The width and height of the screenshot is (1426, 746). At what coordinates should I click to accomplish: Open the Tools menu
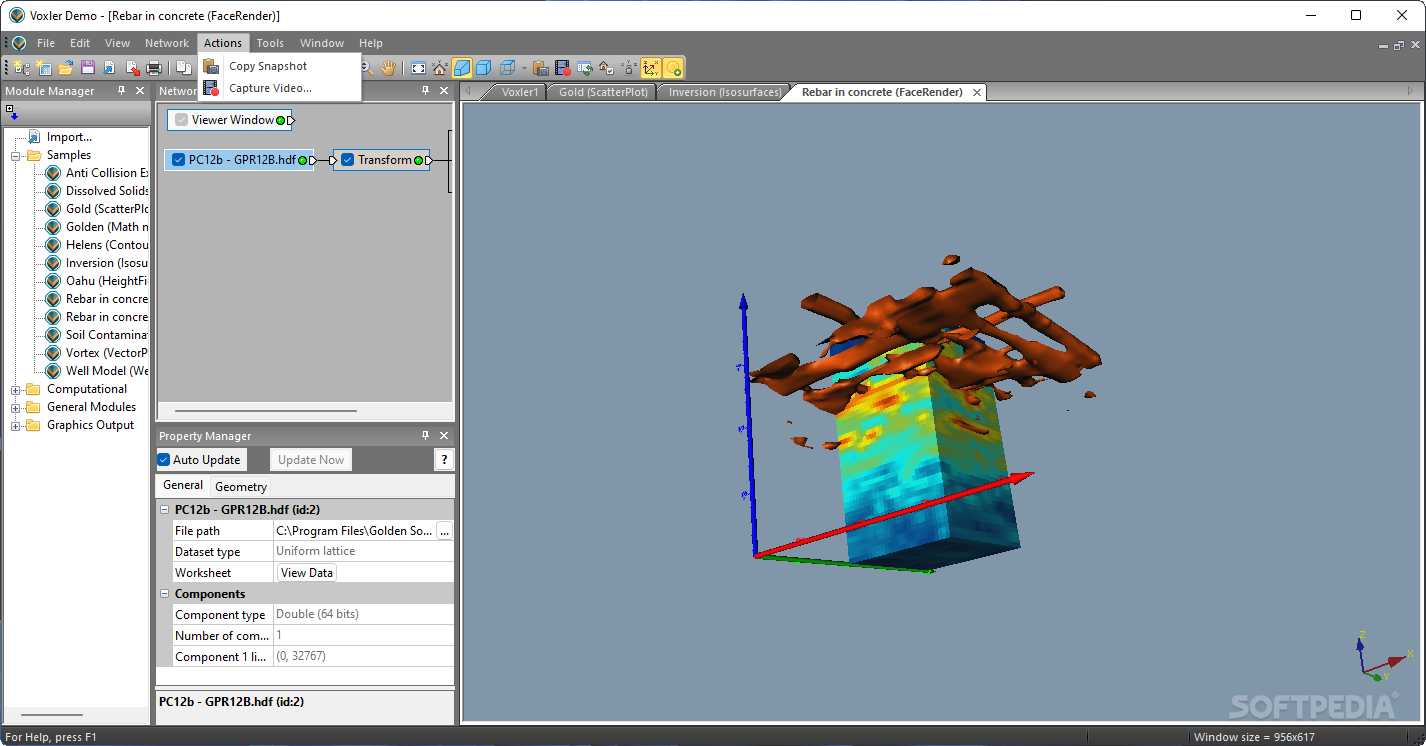pyautogui.click(x=270, y=43)
